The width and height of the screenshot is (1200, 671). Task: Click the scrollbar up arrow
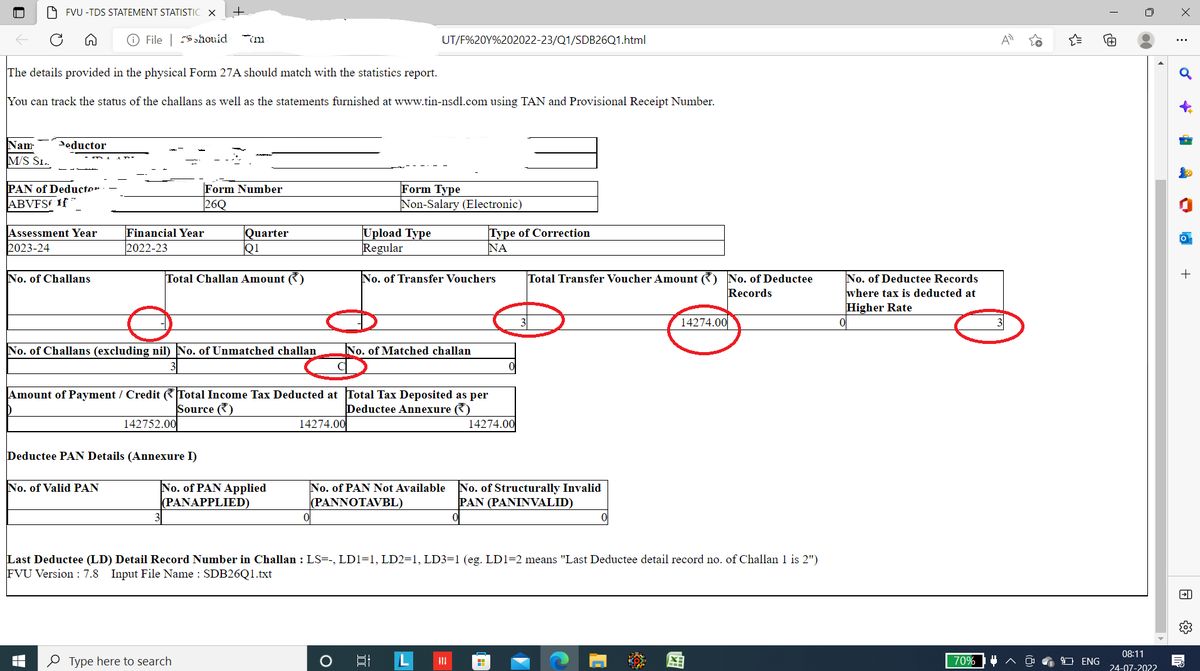pos(1160,64)
